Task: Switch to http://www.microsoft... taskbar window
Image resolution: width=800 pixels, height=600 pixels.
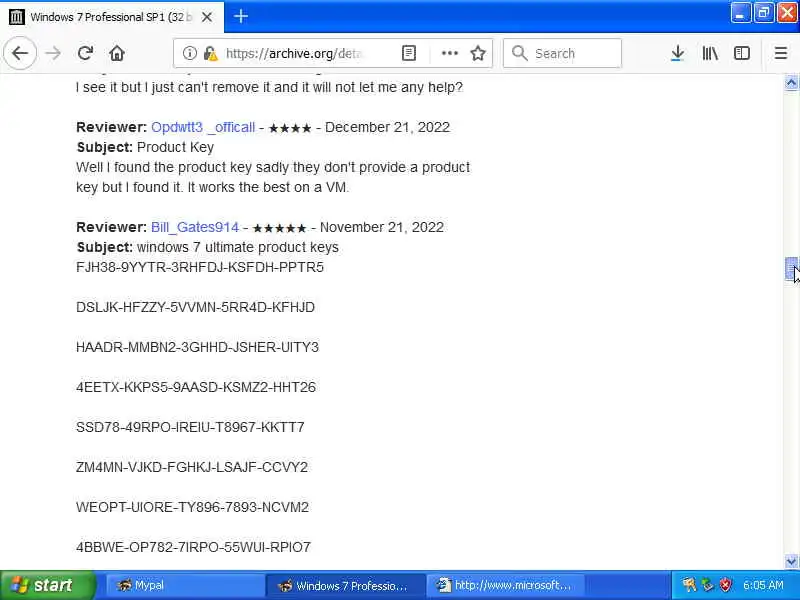Action: tap(505, 585)
